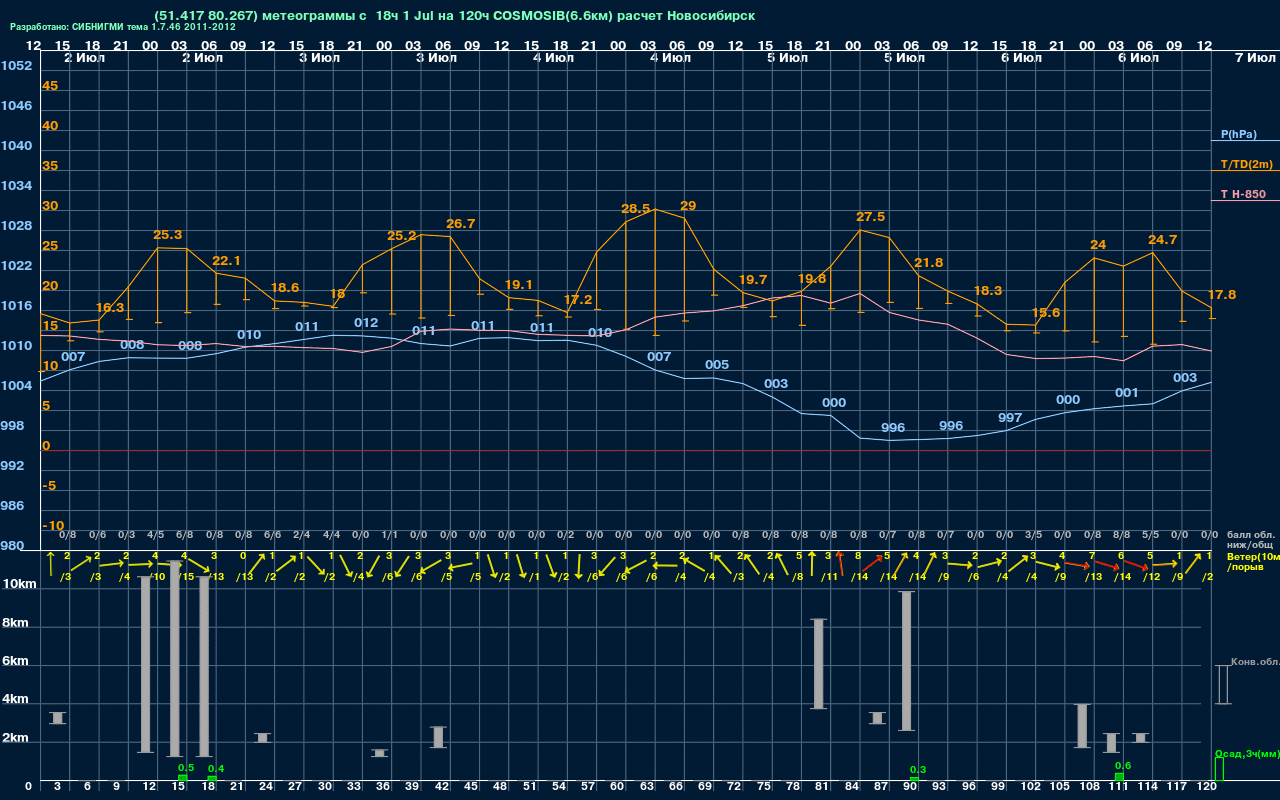Click the 005 pressure value label
This screenshot has width=1280, height=800.
[x=717, y=365]
